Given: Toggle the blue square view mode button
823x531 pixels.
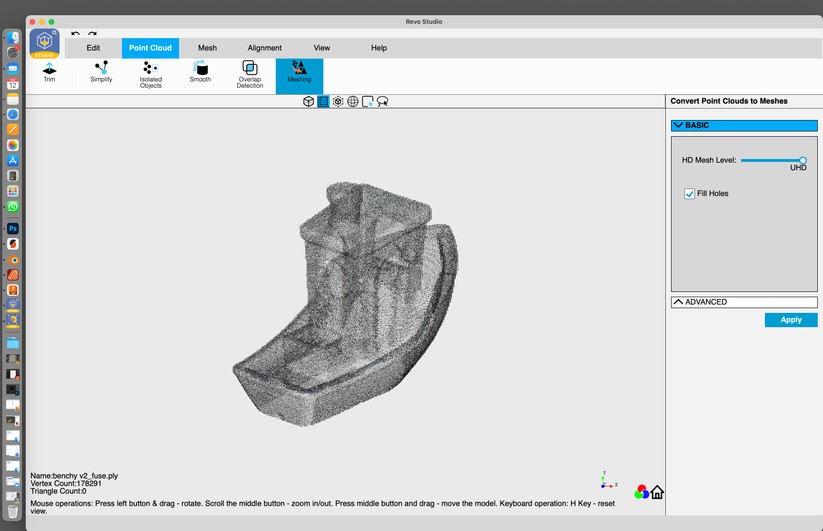Looking at the screenshot, I should tap(323, 102).
